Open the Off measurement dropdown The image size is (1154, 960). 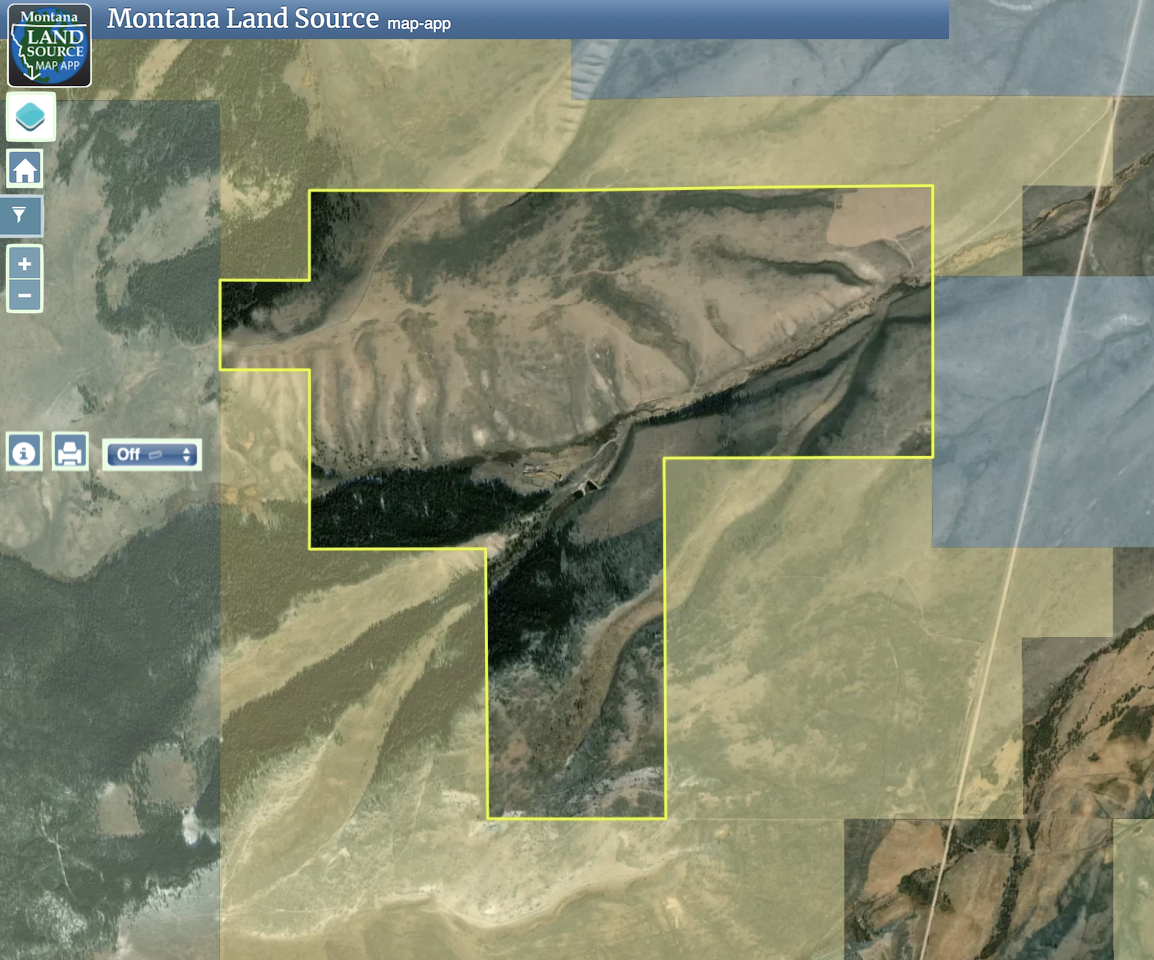click(x=150, y=453)
